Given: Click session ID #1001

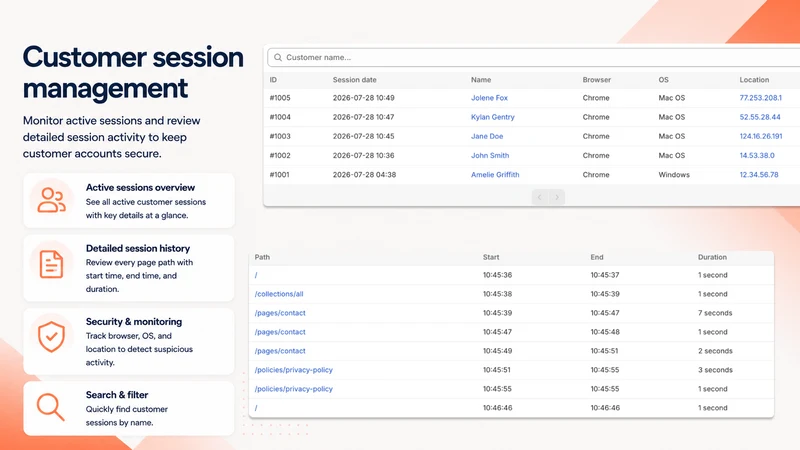Looking at the screenshot, I should [279, 174].
